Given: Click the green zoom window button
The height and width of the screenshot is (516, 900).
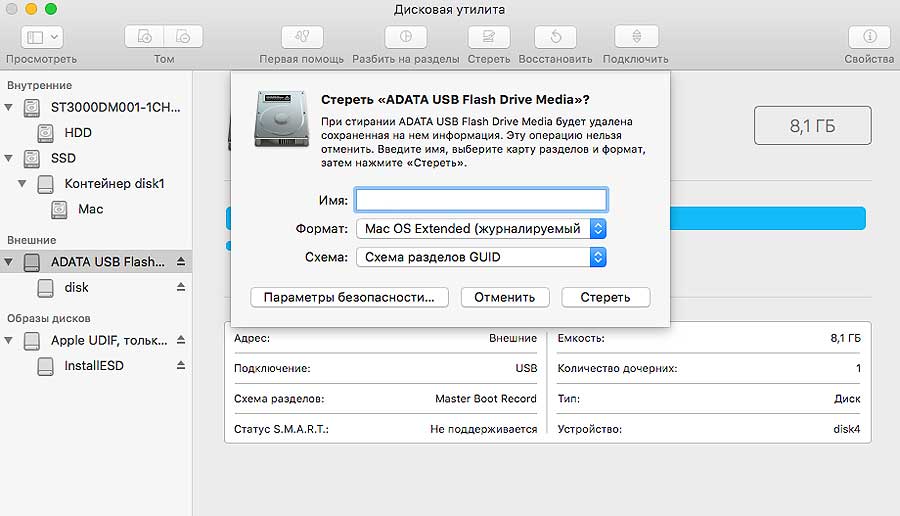Looking at the screenshot, I should (x=51, y=9).
